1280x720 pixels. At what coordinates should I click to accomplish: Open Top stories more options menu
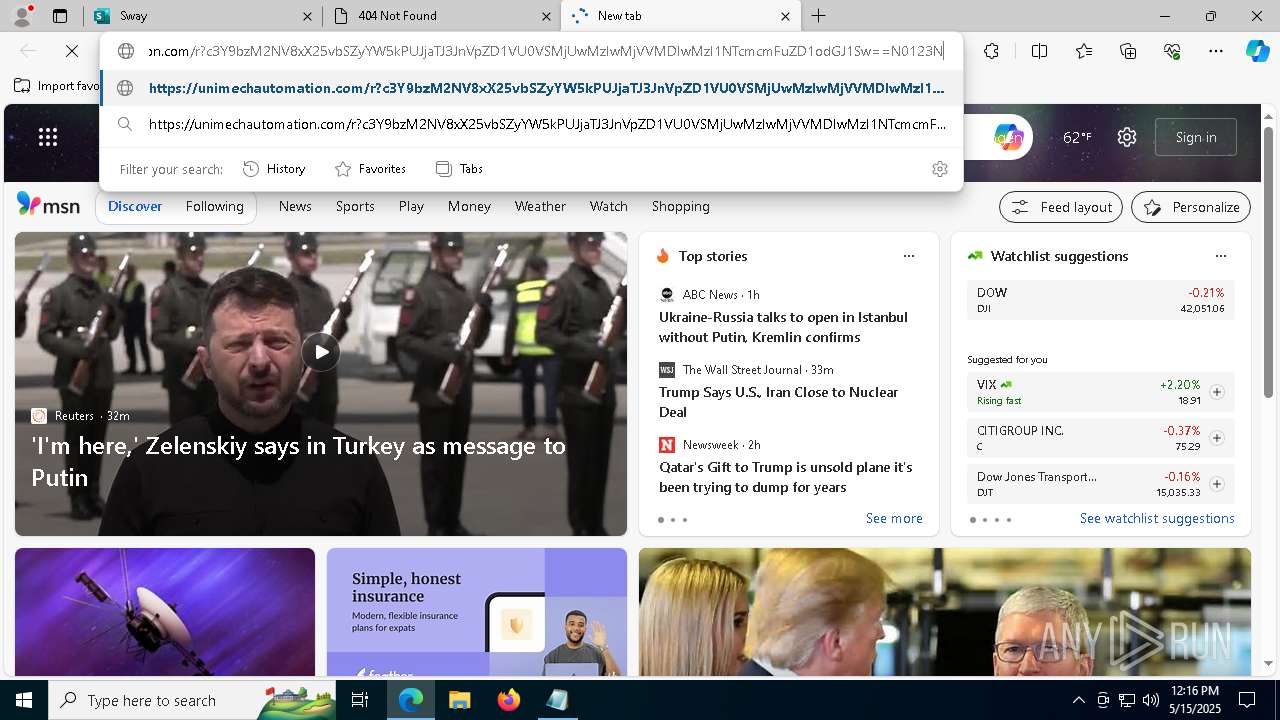tap(909, 256)
